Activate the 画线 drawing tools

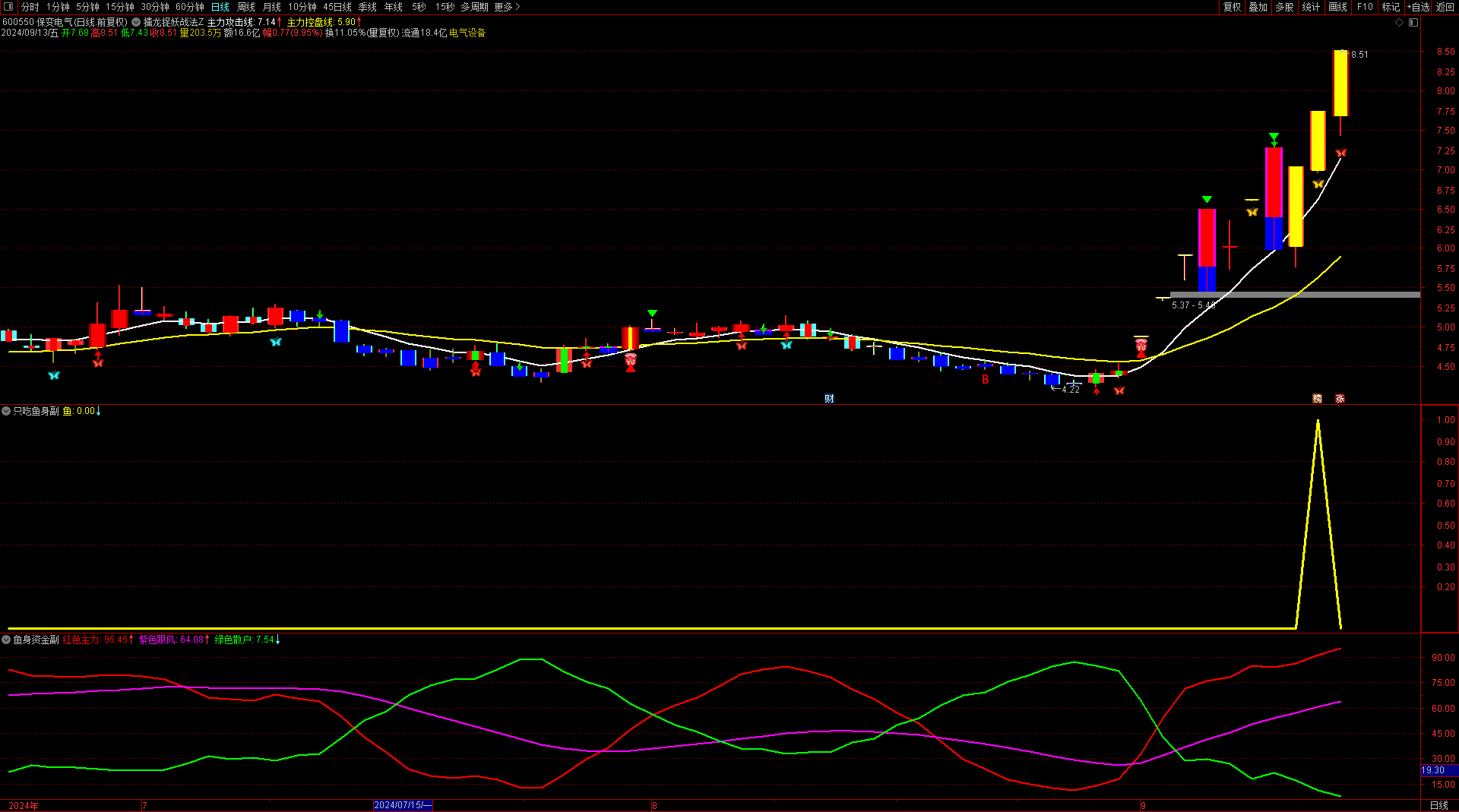click(x=1338, y=7)
